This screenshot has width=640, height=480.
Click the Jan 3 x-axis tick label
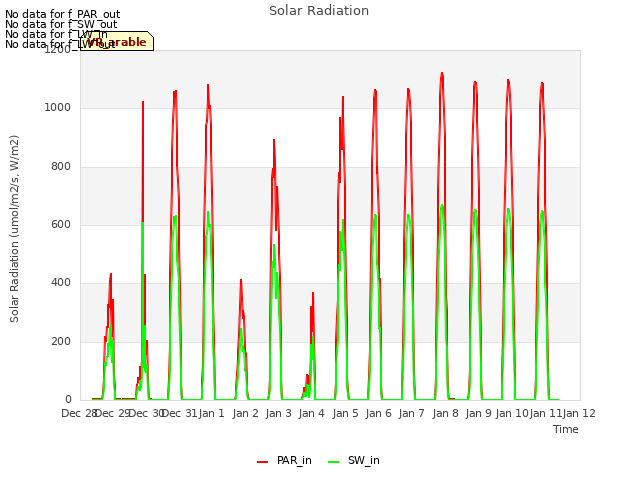coord(278,413)
